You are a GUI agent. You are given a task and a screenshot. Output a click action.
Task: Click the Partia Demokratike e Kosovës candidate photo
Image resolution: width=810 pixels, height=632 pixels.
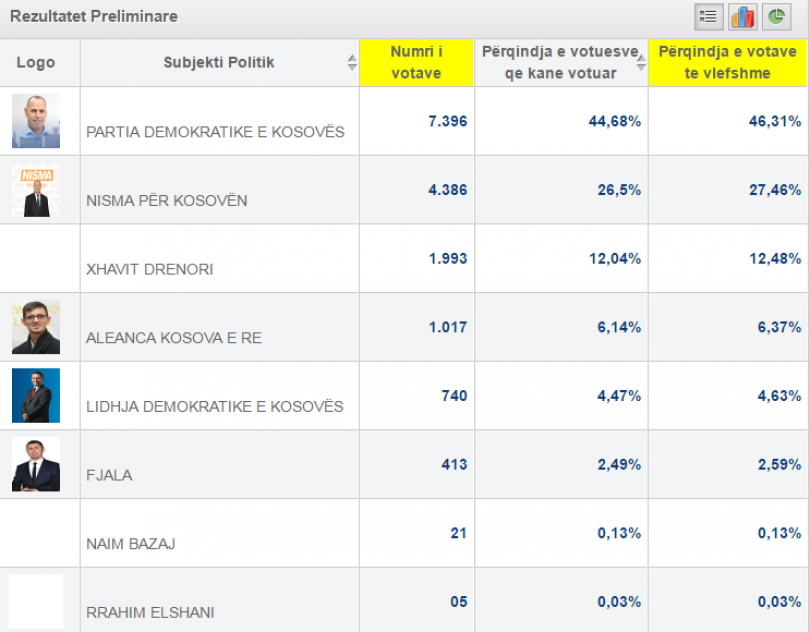tap(36, 121)
